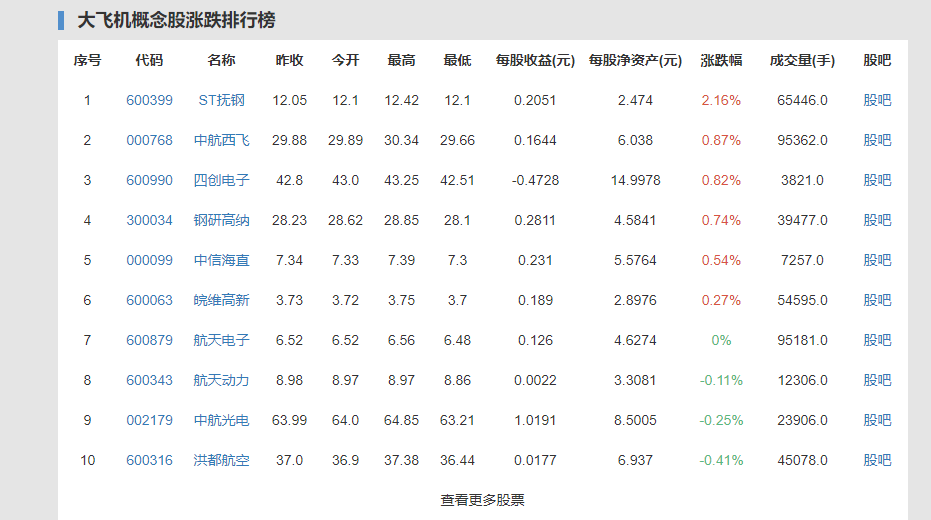The width and height of the screenshot is (931, 520).
Task: Open the 中信海直 stock name link
Action: pyautogui.click(x=221, y=260)
